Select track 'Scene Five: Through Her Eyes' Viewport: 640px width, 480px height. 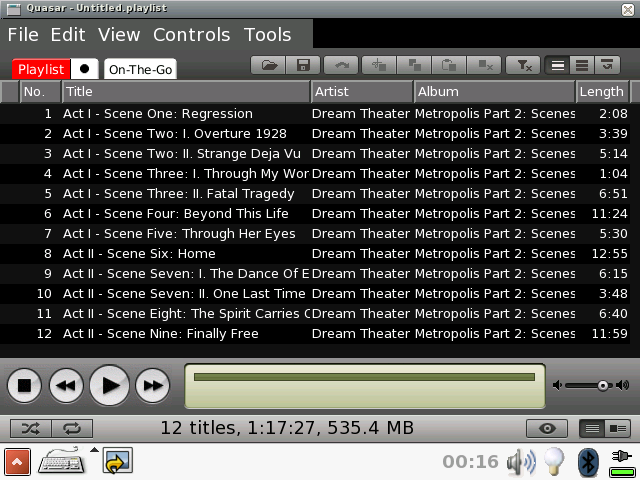click(315, 233)
